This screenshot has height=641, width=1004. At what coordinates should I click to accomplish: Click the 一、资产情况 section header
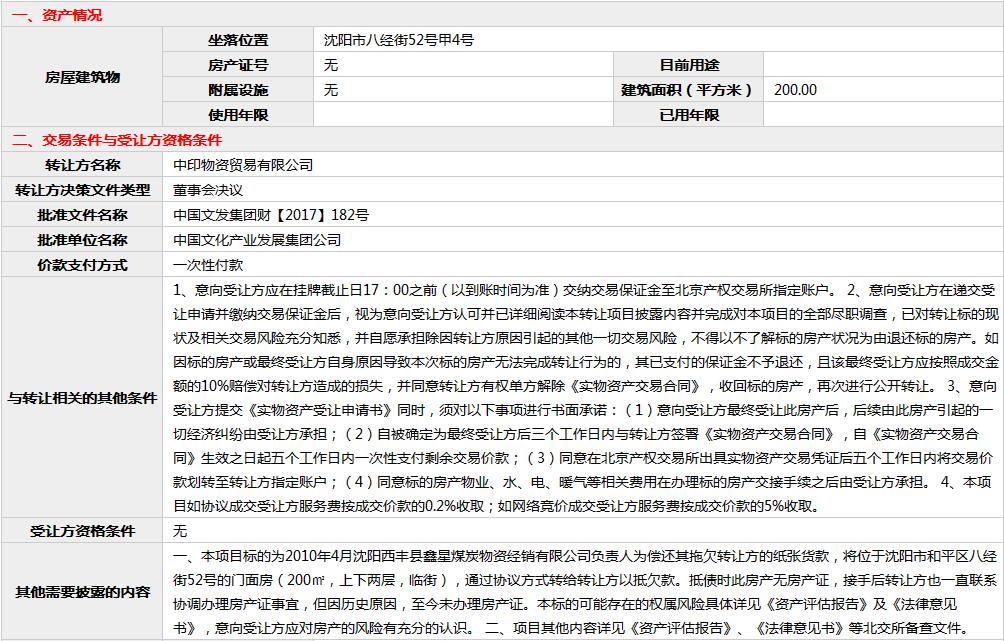point(57,15)
